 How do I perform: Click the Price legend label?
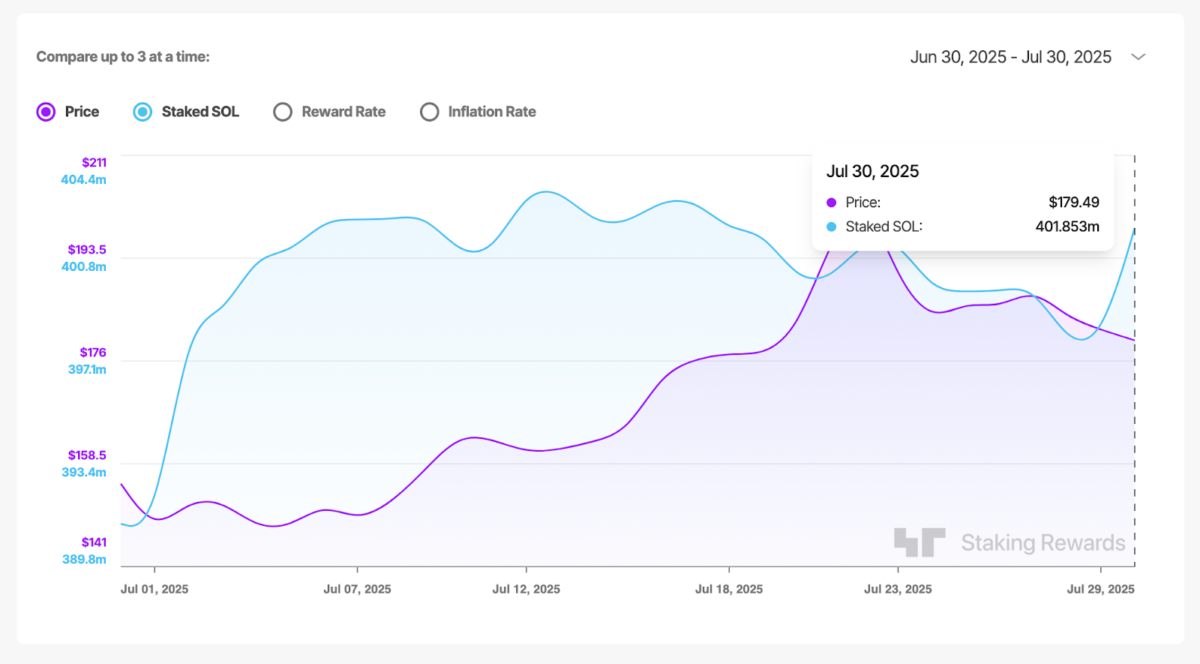82,112
